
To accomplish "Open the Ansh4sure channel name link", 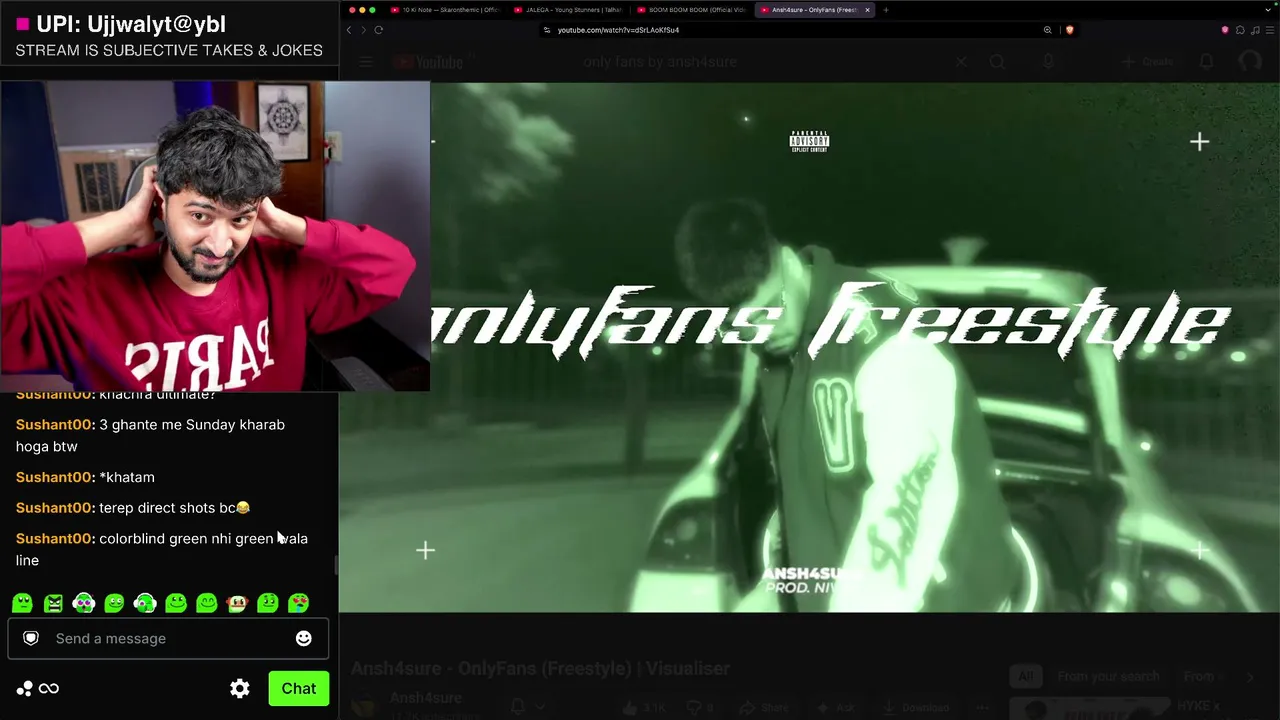I will tap(425, 697).
